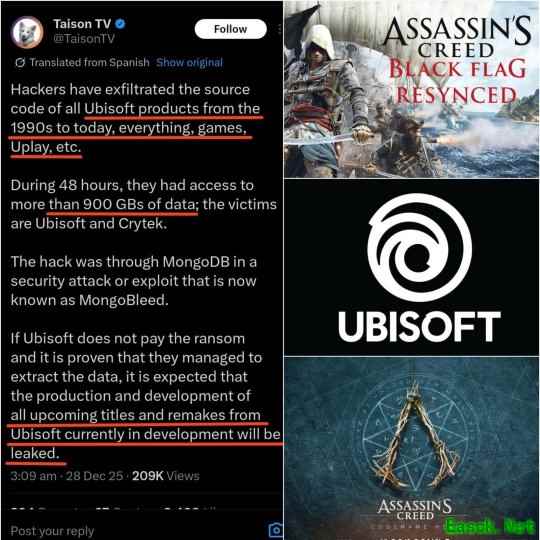Open the Taison TV display name
The width and height of the screenshot is (540, 540).
[x=82, y=24]
